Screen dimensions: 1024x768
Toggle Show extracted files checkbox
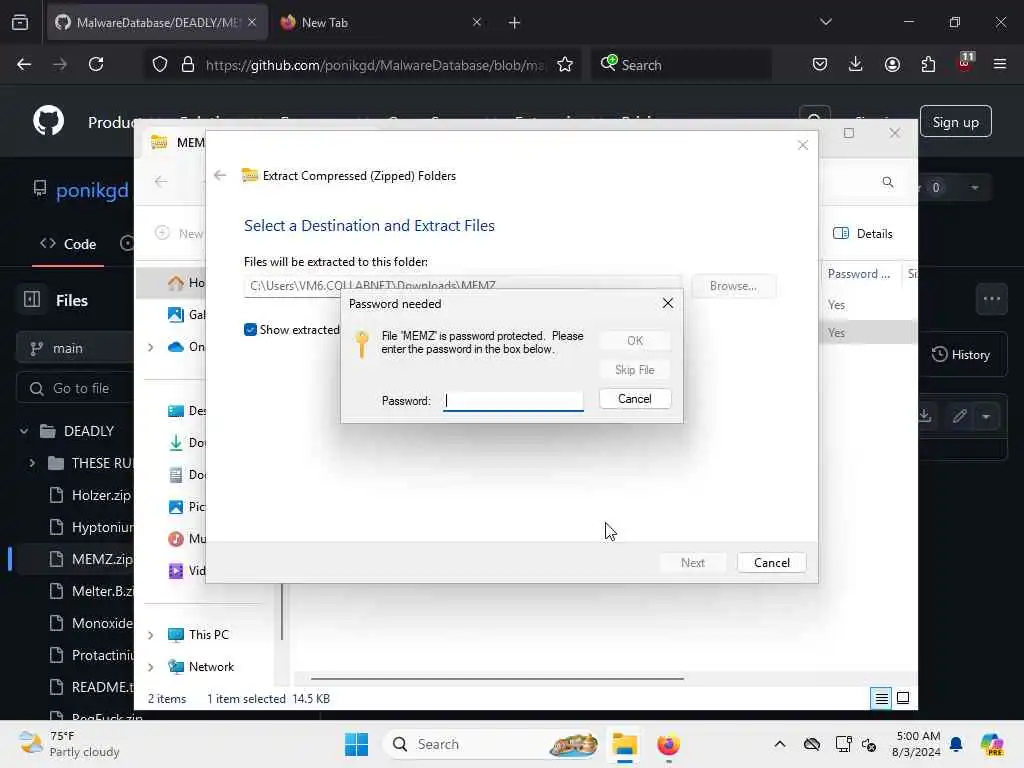point(250,330)
